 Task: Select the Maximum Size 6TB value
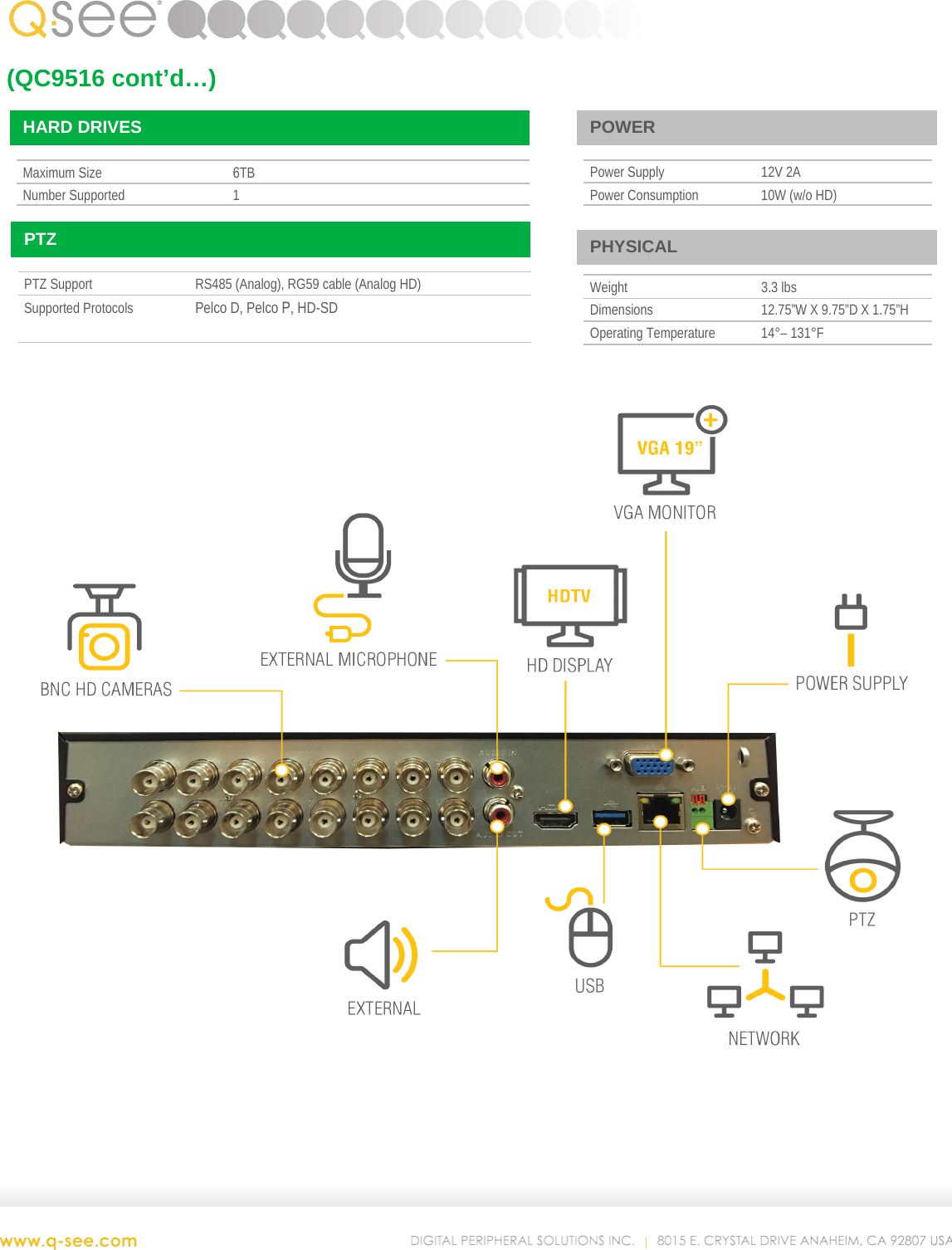tap(242, 173)
